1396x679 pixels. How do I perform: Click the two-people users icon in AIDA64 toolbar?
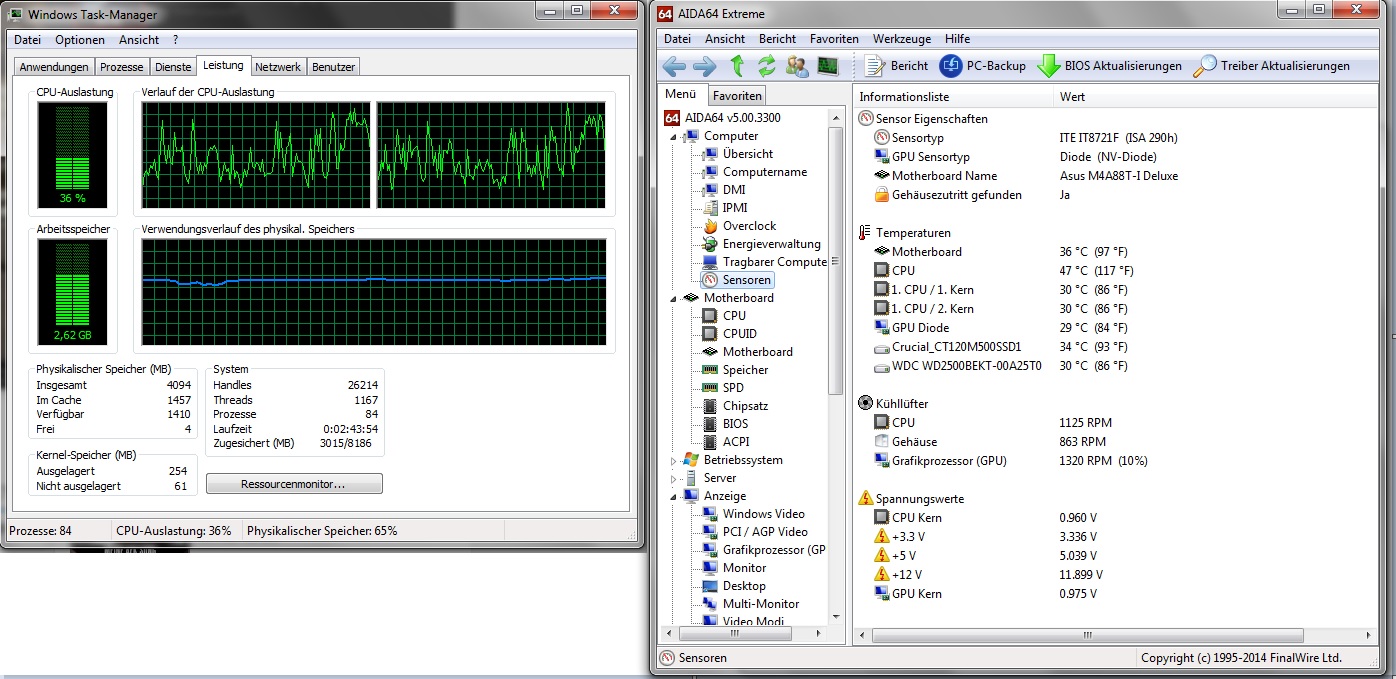click(797, 66)
